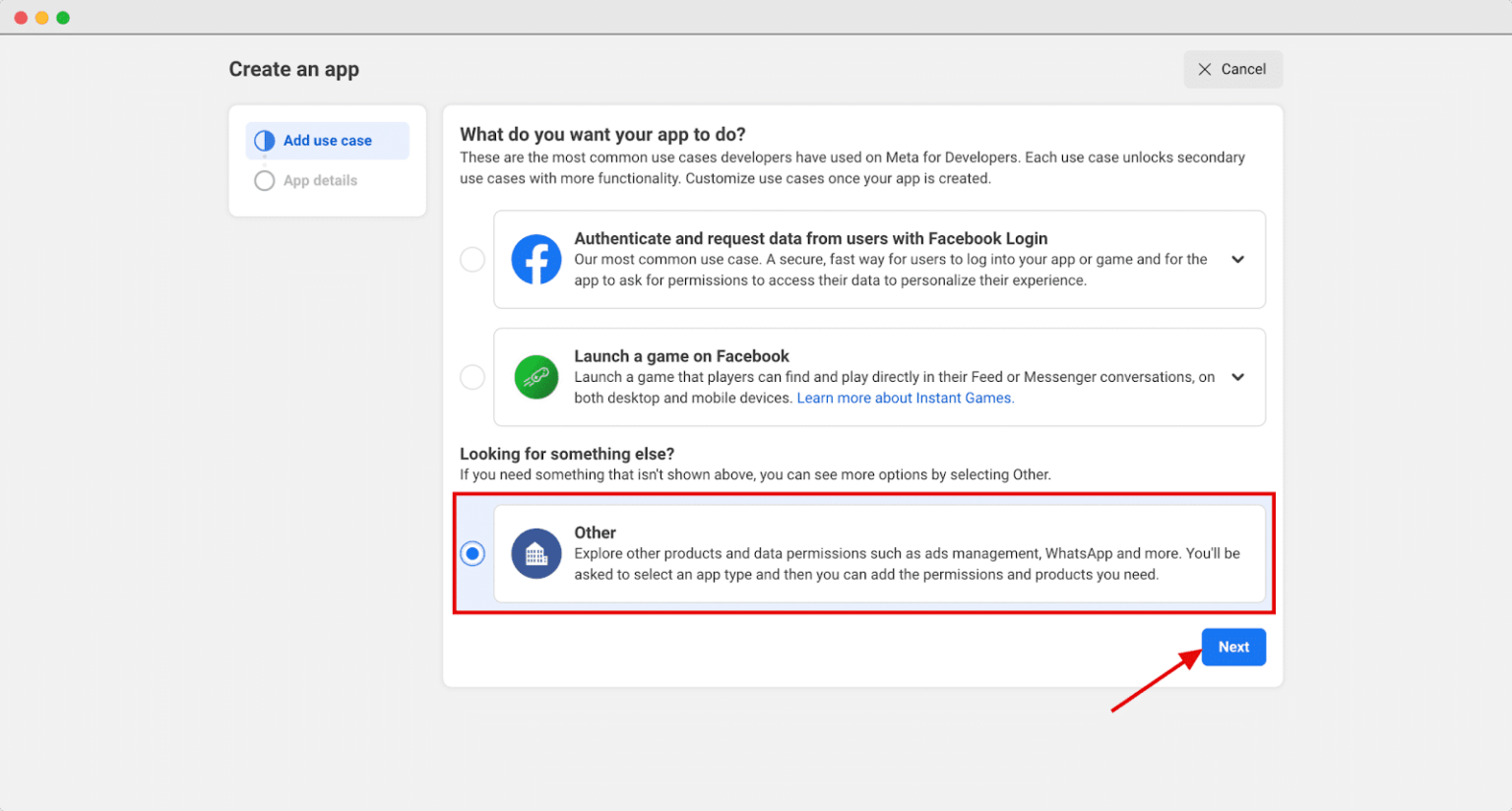Select the Facebook Login use case radio button

[x=472, y=259]
